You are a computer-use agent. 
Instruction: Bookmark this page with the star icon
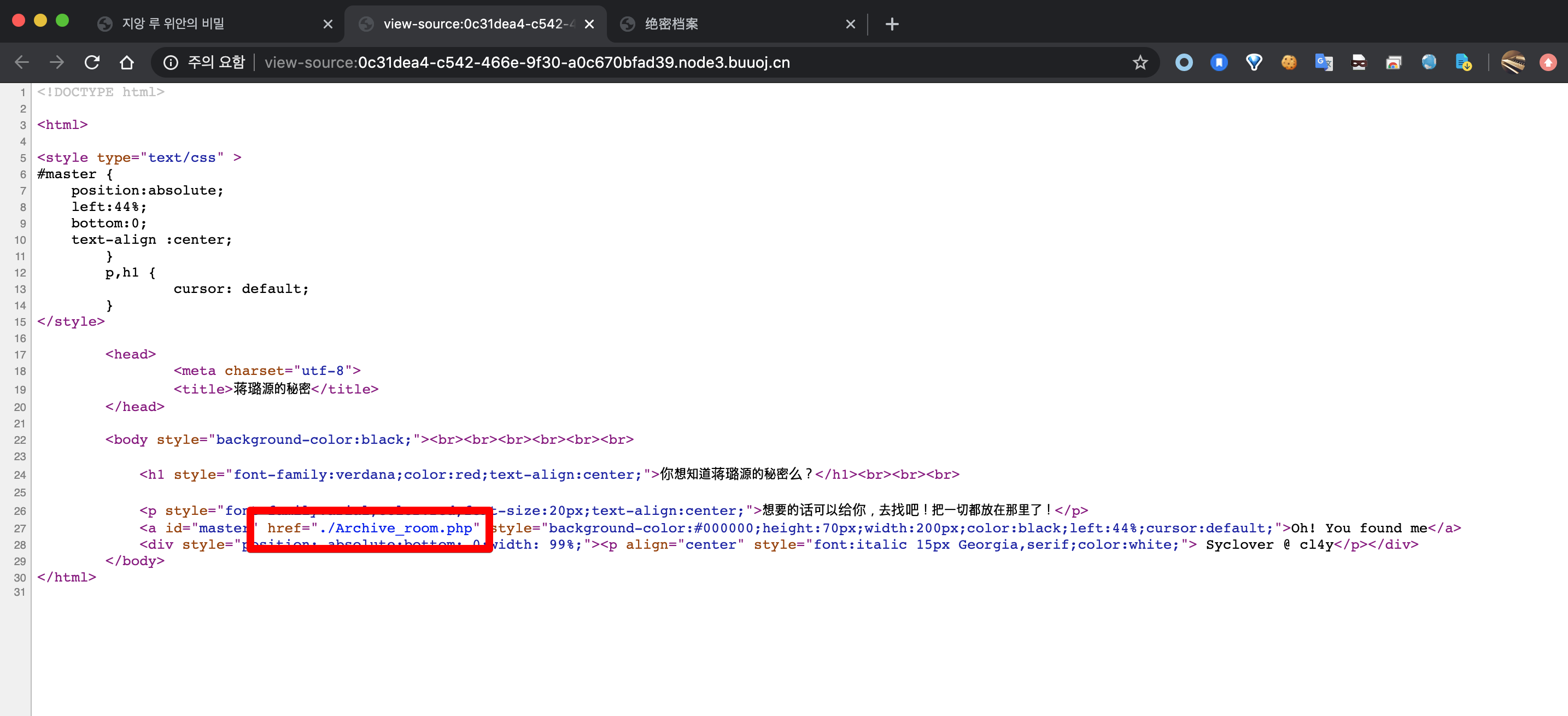pos(1139,62)
